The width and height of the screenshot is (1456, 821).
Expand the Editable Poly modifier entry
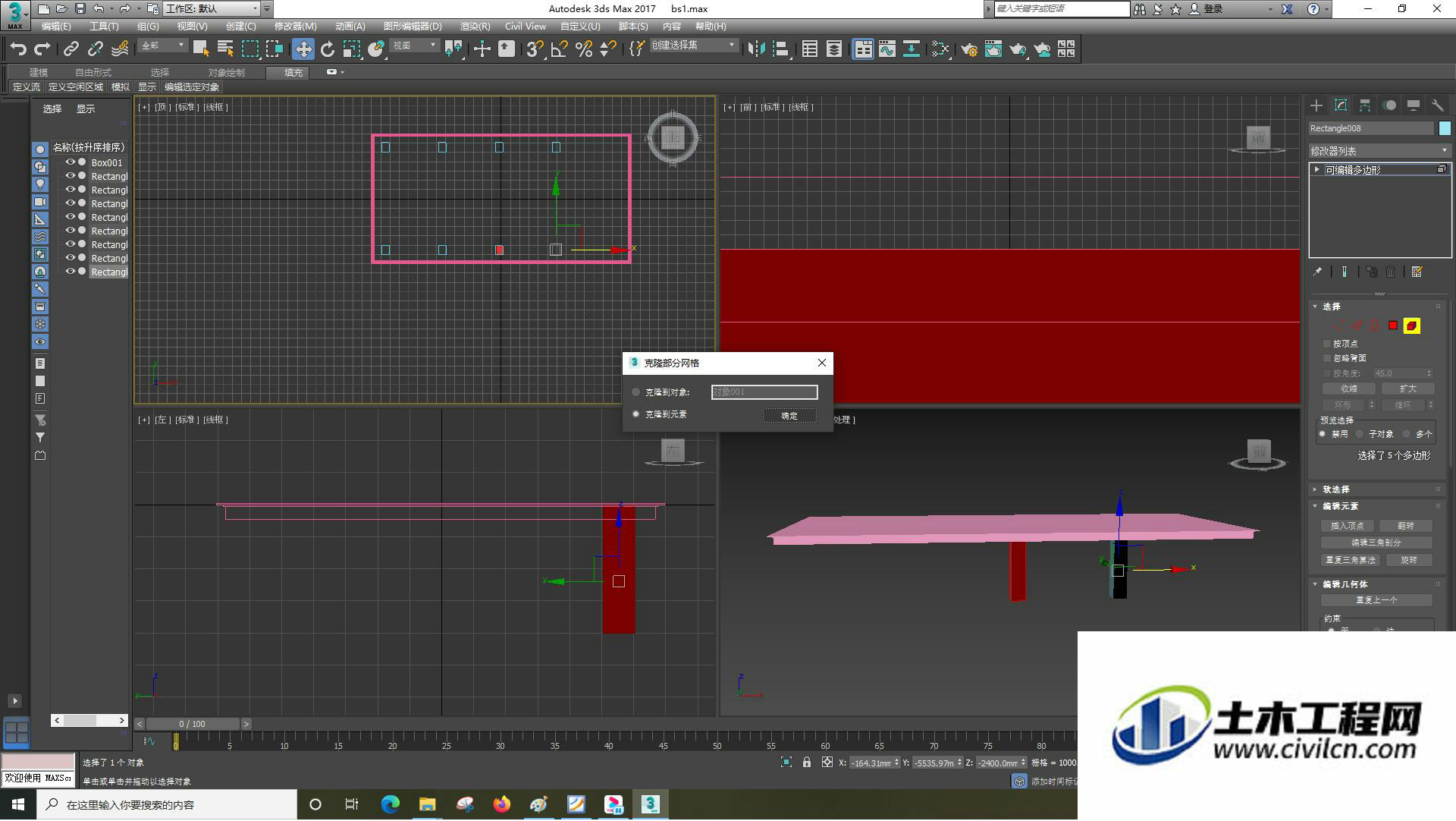click(1317, 169)
